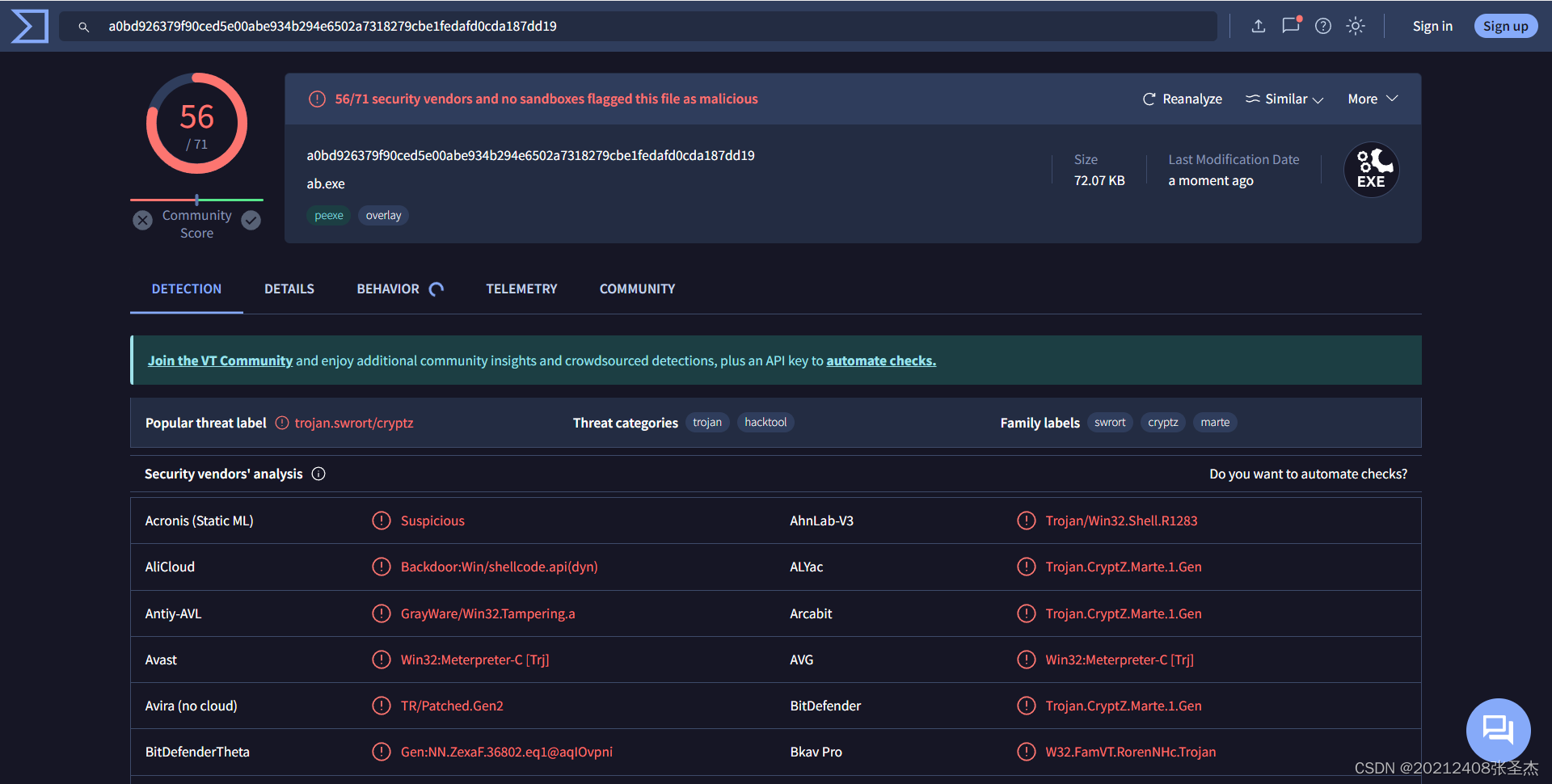Switch to the Details tab
The width and height of the screenshot is (1552, 784).
pyautogui.click(x=289, y=289)
